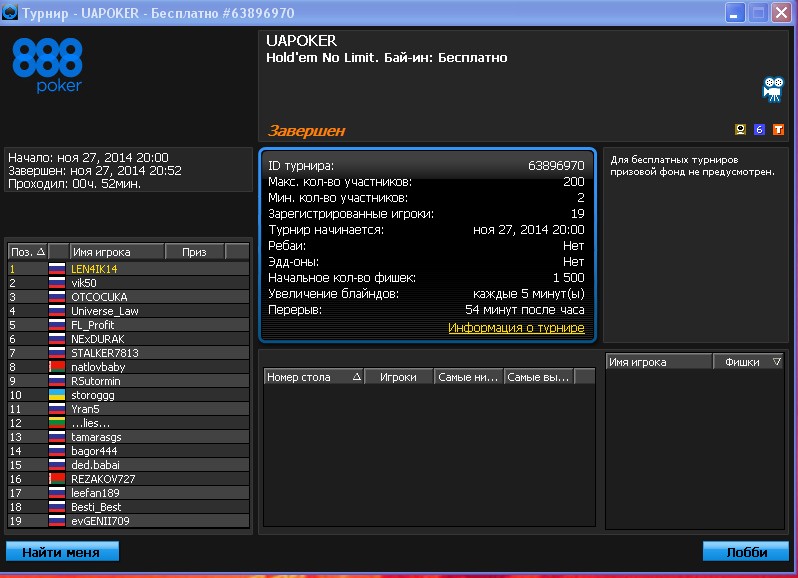Select player row evGENII709
798x578 pixels.
pos(129,521)
